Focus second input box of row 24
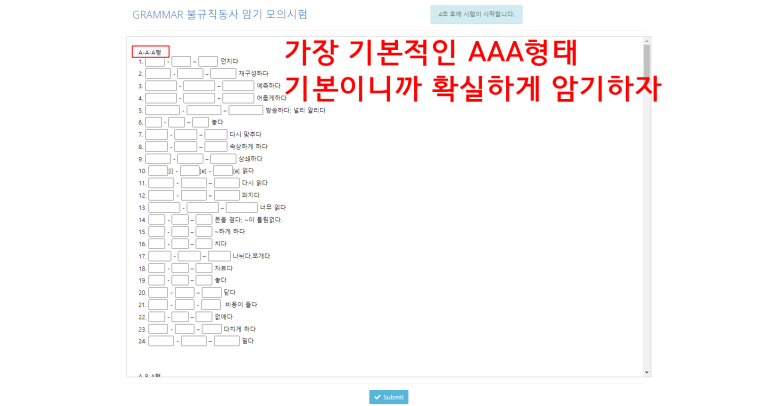This screenshot has width=773, height=406. click(194, 341)
